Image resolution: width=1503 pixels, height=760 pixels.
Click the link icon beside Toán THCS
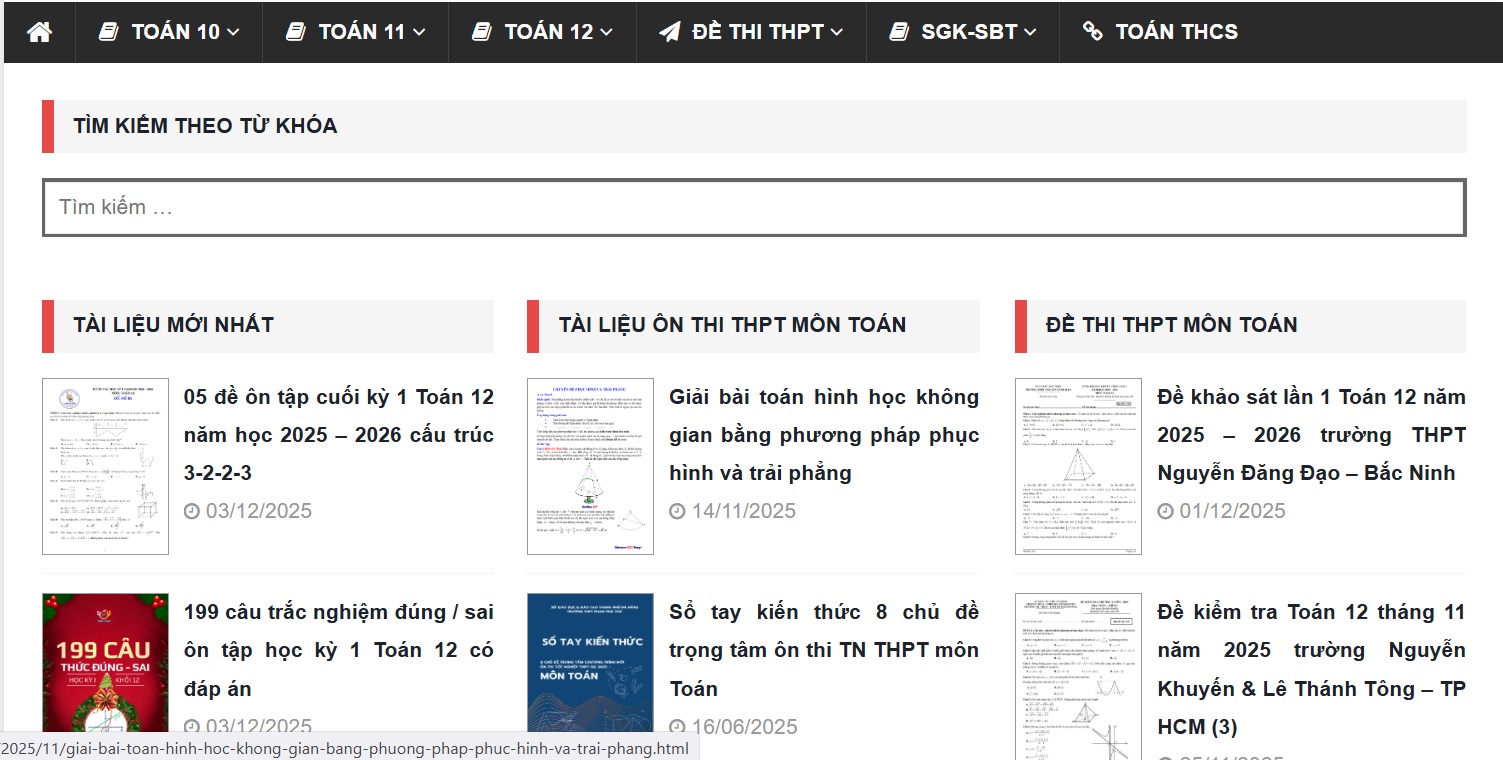click(x=1093, y=32)
